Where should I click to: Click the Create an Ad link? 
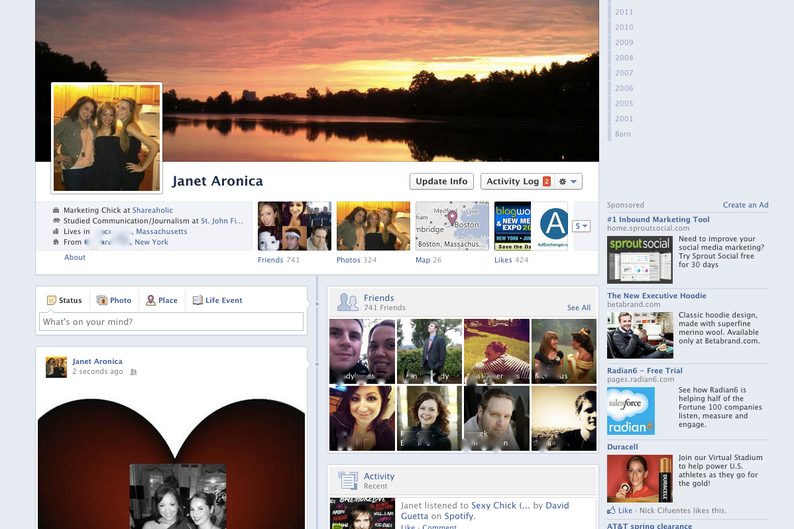tap(745, 205)
